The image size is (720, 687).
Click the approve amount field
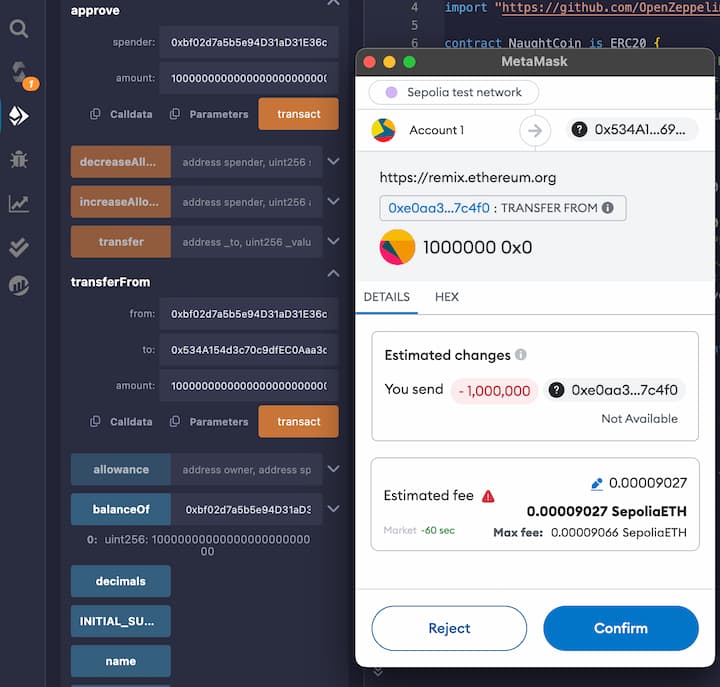249,78
